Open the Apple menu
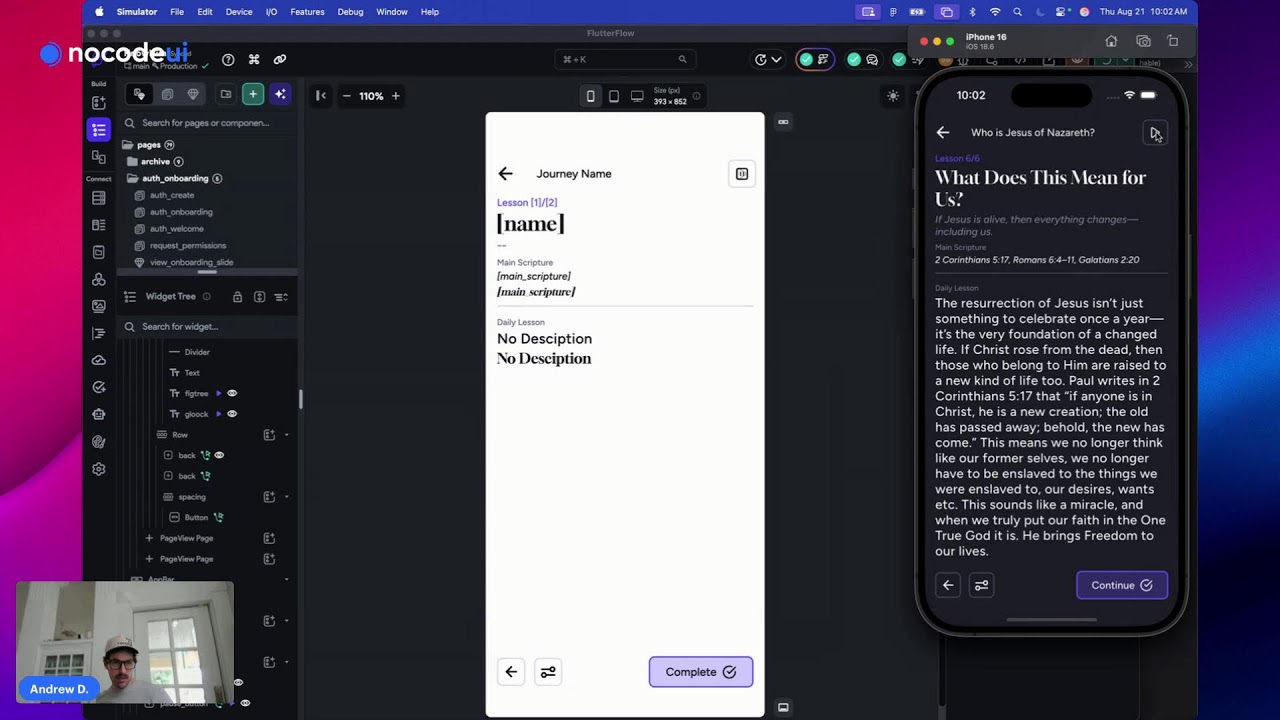The height and width of the screenshot is (720, 1280). (99, 12)
